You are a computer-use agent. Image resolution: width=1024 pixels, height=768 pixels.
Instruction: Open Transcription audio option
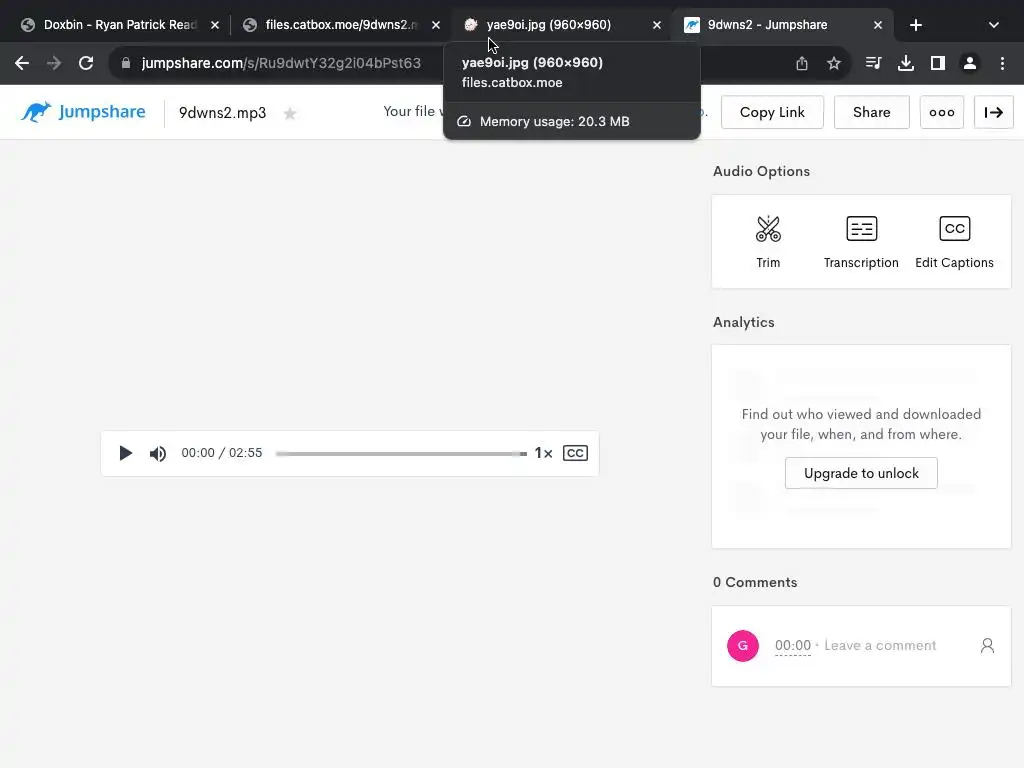[x=861, y=242]
